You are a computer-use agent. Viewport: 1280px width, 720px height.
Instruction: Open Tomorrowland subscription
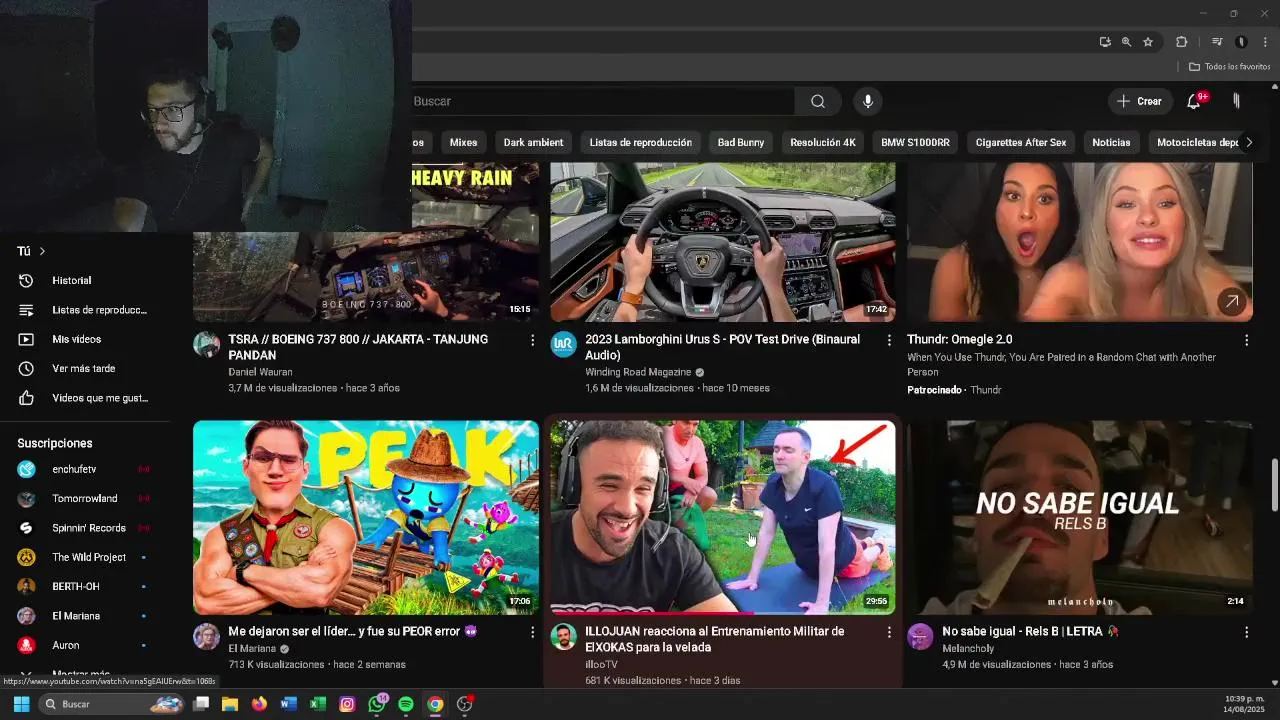point(86,498)
